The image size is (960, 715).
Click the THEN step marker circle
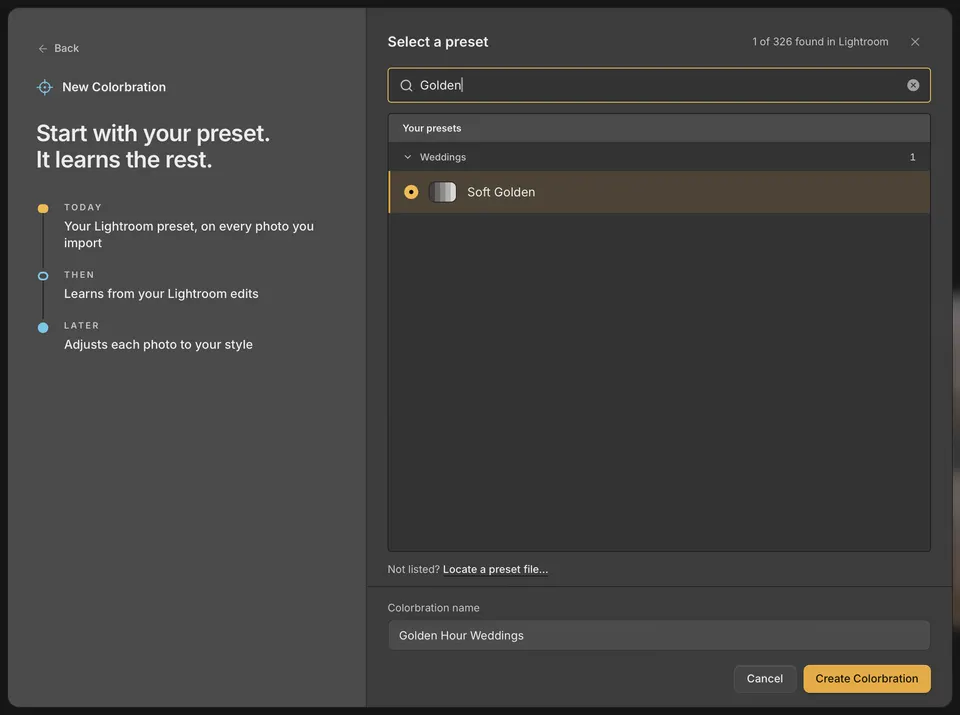43,276
